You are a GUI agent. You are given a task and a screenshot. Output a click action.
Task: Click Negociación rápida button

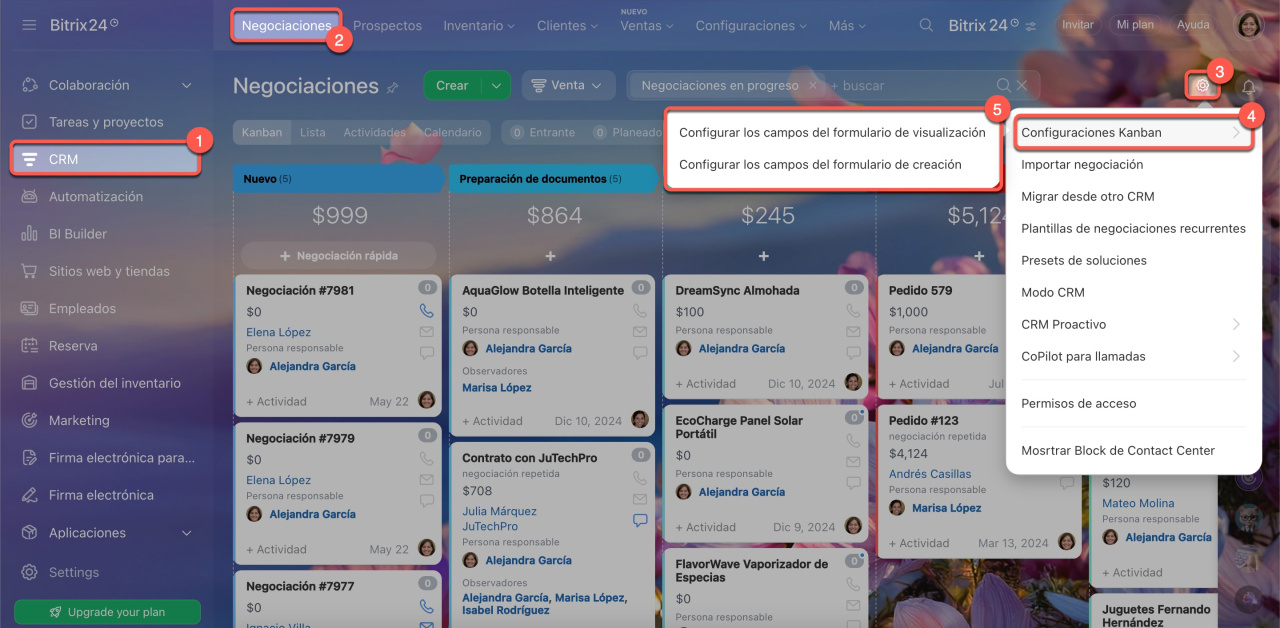[x=339, y=256]
